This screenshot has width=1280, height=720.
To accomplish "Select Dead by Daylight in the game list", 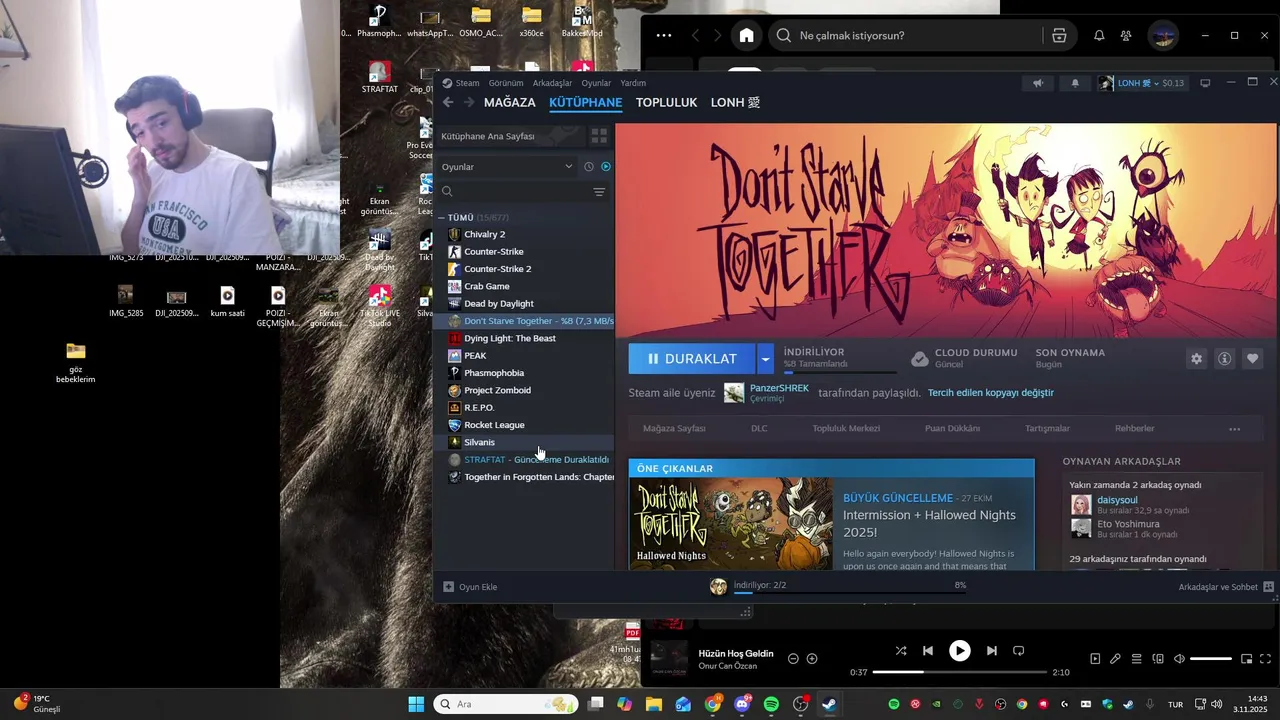I will (x=524, y=303).
